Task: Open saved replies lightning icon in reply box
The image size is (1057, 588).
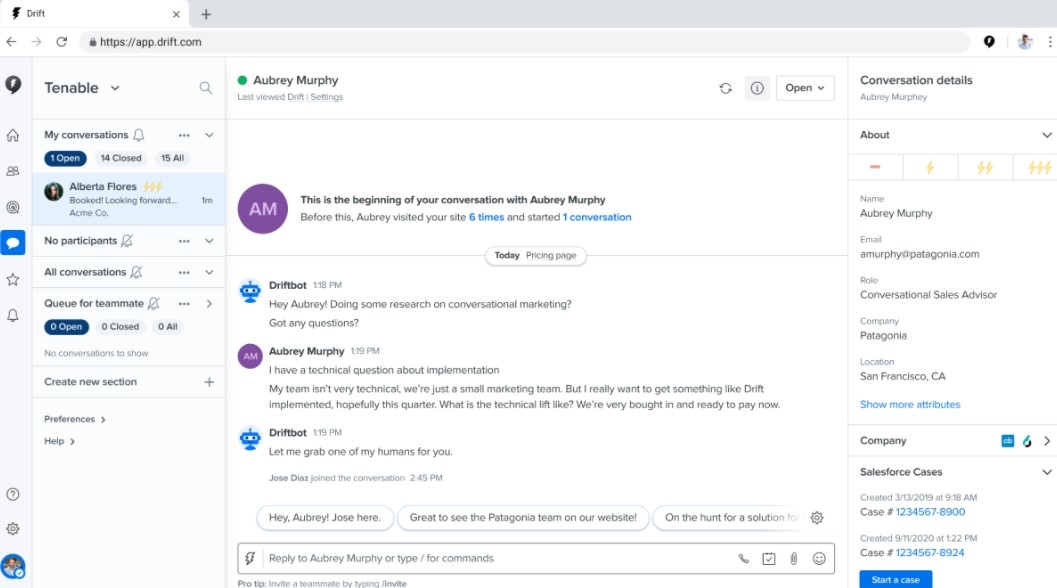Action: coord(250,558)
